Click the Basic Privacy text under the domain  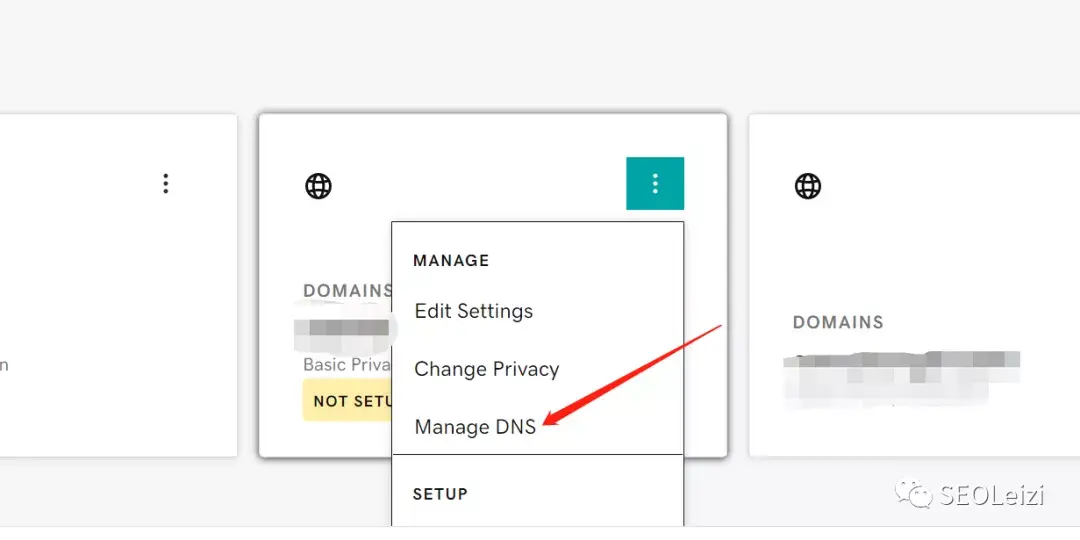click(x=347, y=365)
